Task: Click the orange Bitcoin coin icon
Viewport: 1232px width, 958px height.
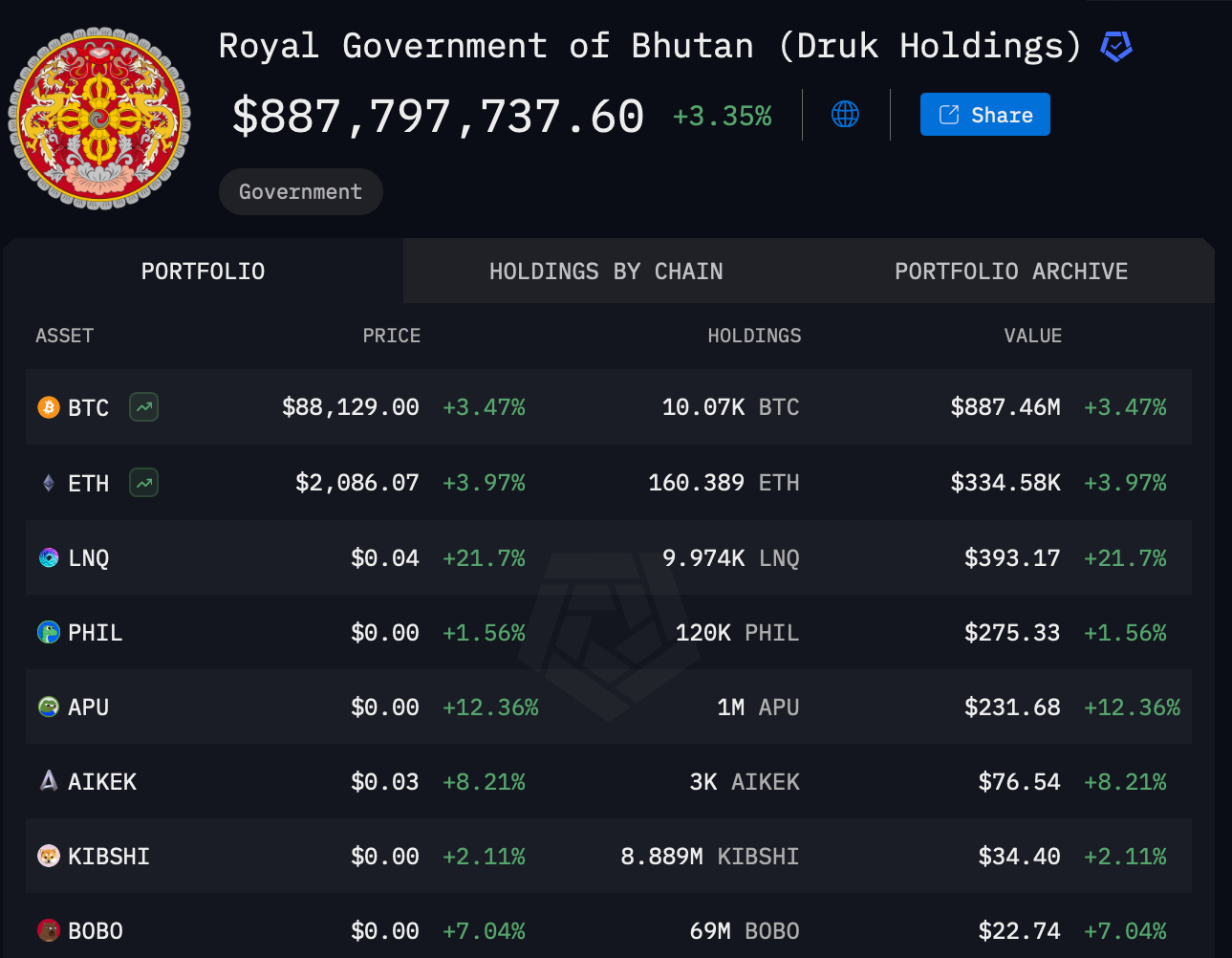Action: click(48, 407)
